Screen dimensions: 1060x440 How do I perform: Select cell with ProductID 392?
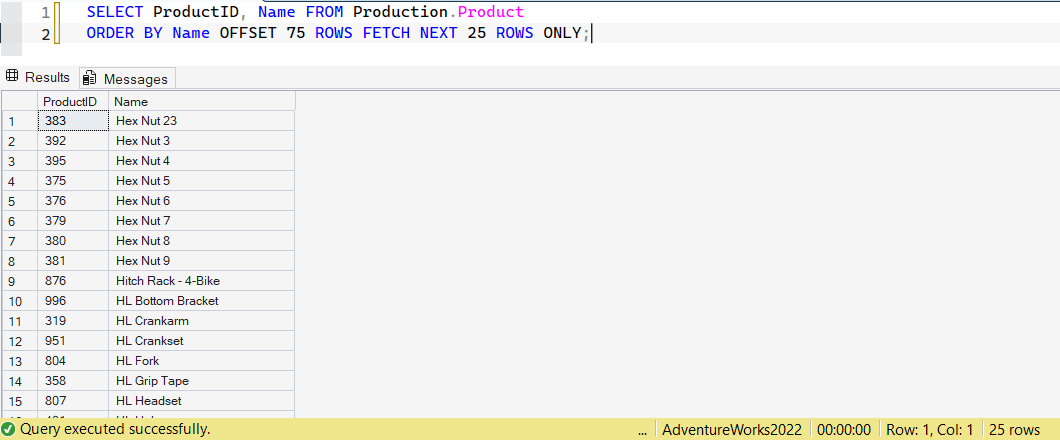pyautogui.click(x=73, y=141)
